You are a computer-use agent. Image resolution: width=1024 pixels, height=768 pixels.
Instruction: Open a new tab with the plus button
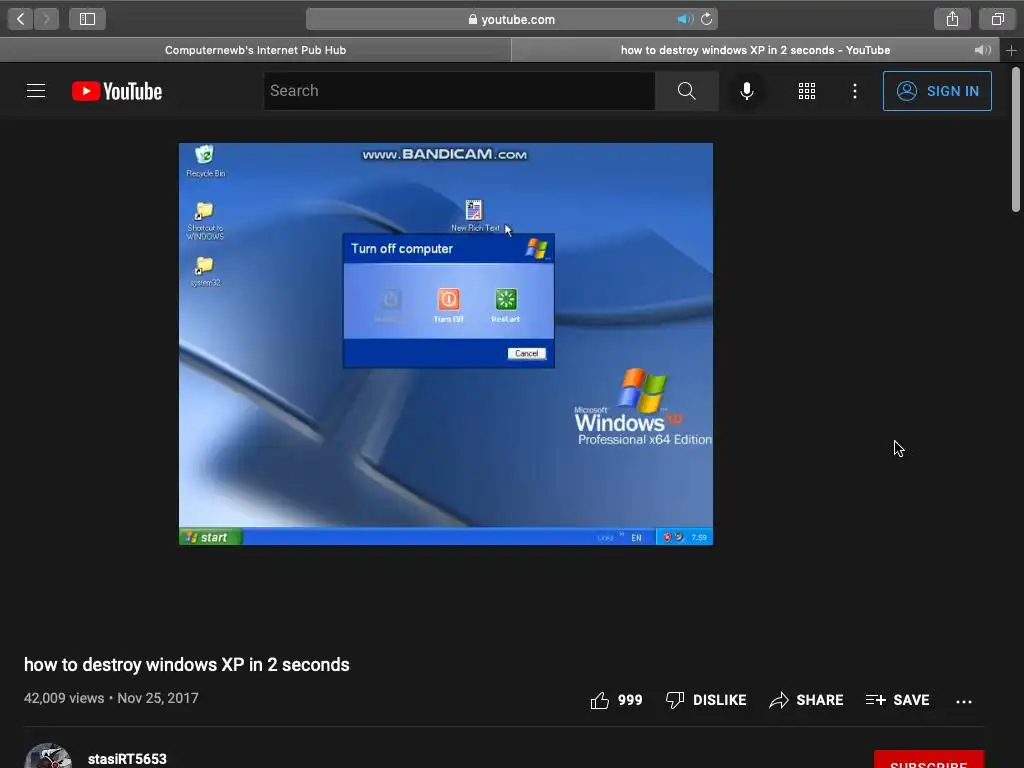coord(1012,50)
